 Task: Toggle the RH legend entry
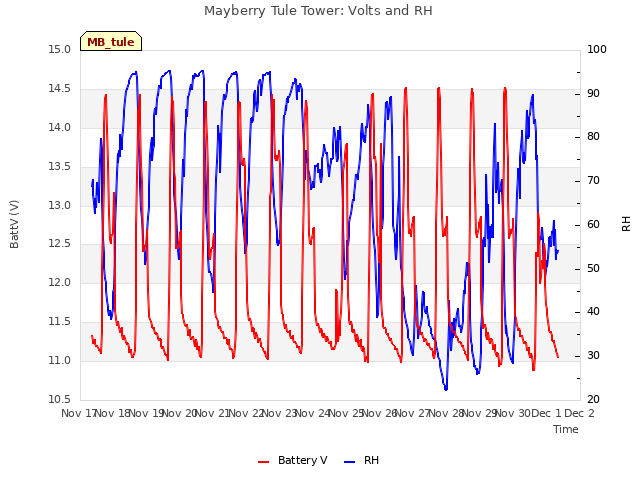click(x=362, y=460)
